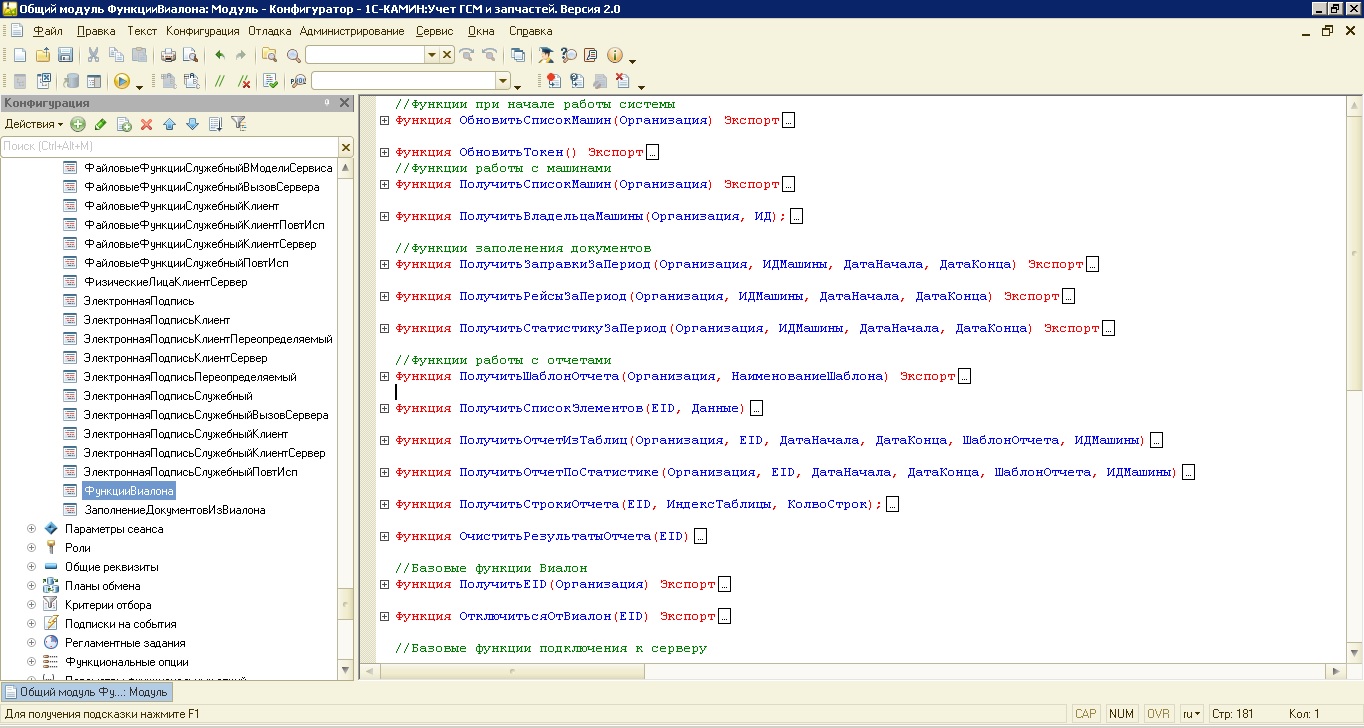
Task: Move item up with blue up arrow
Action: (169, 124)
